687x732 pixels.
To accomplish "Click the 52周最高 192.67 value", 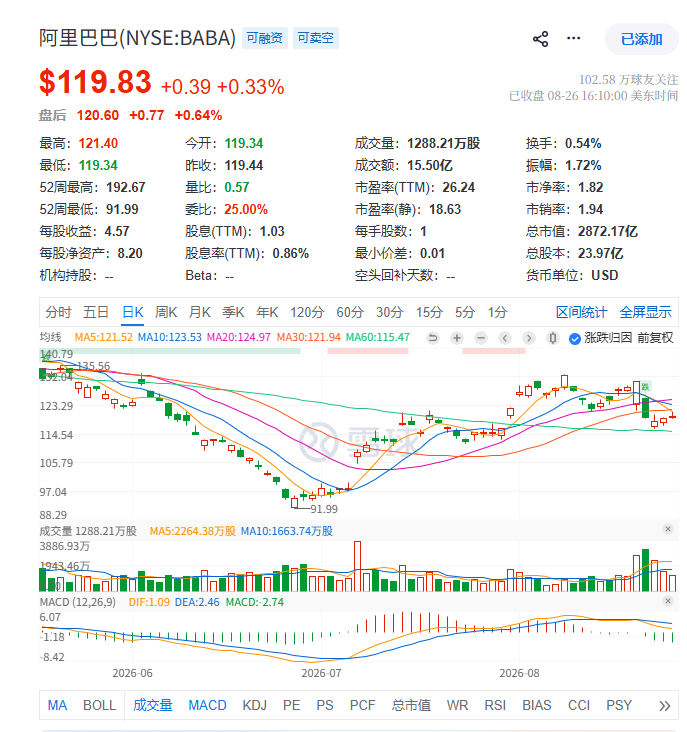I will pyautogui.click(x=126, y=187).
